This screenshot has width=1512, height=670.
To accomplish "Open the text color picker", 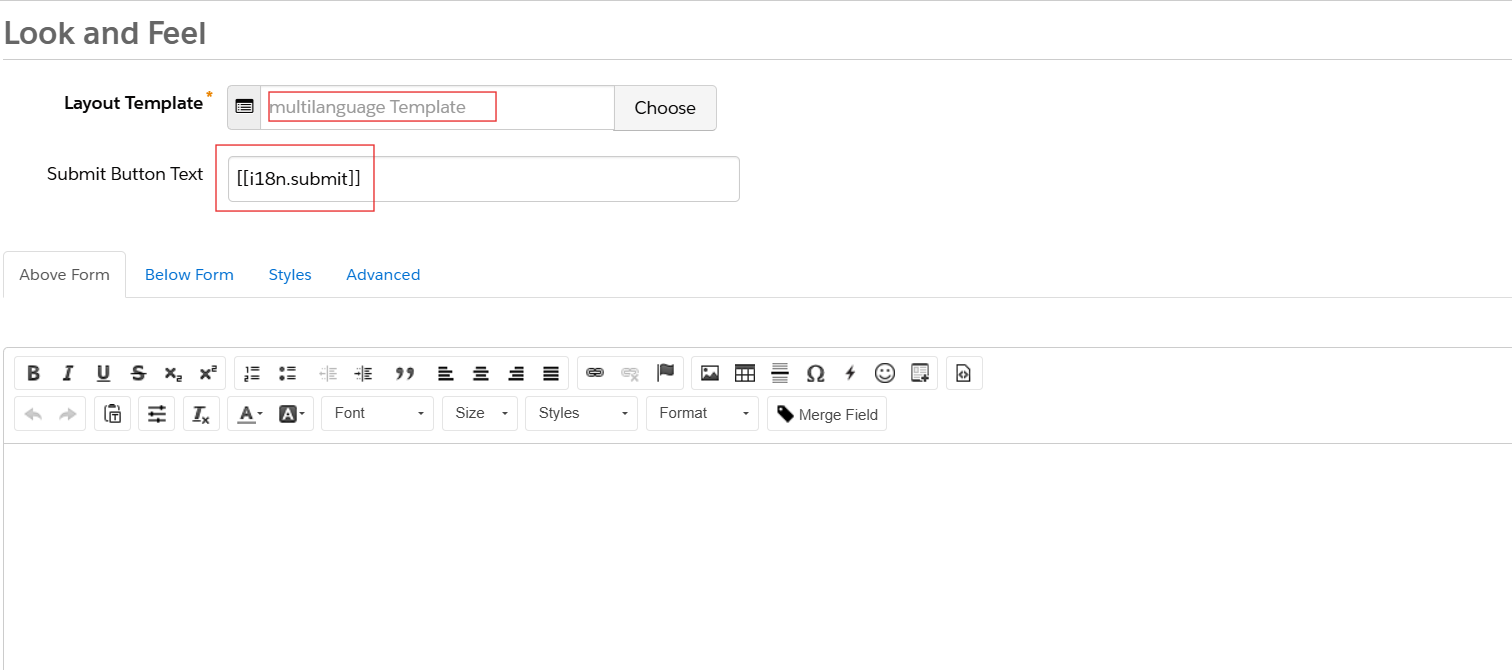I will tap(250, 414).
